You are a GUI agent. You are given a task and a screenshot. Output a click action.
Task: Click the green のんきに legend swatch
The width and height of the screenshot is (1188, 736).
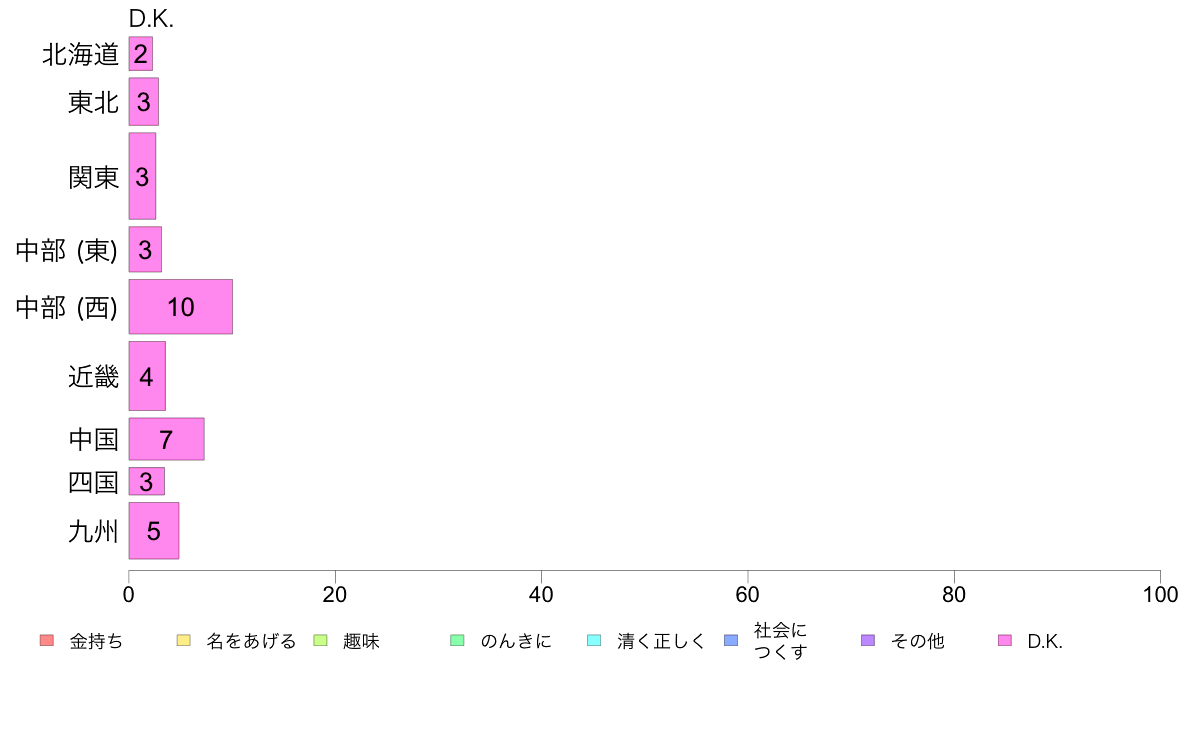(x=457, y=640)
